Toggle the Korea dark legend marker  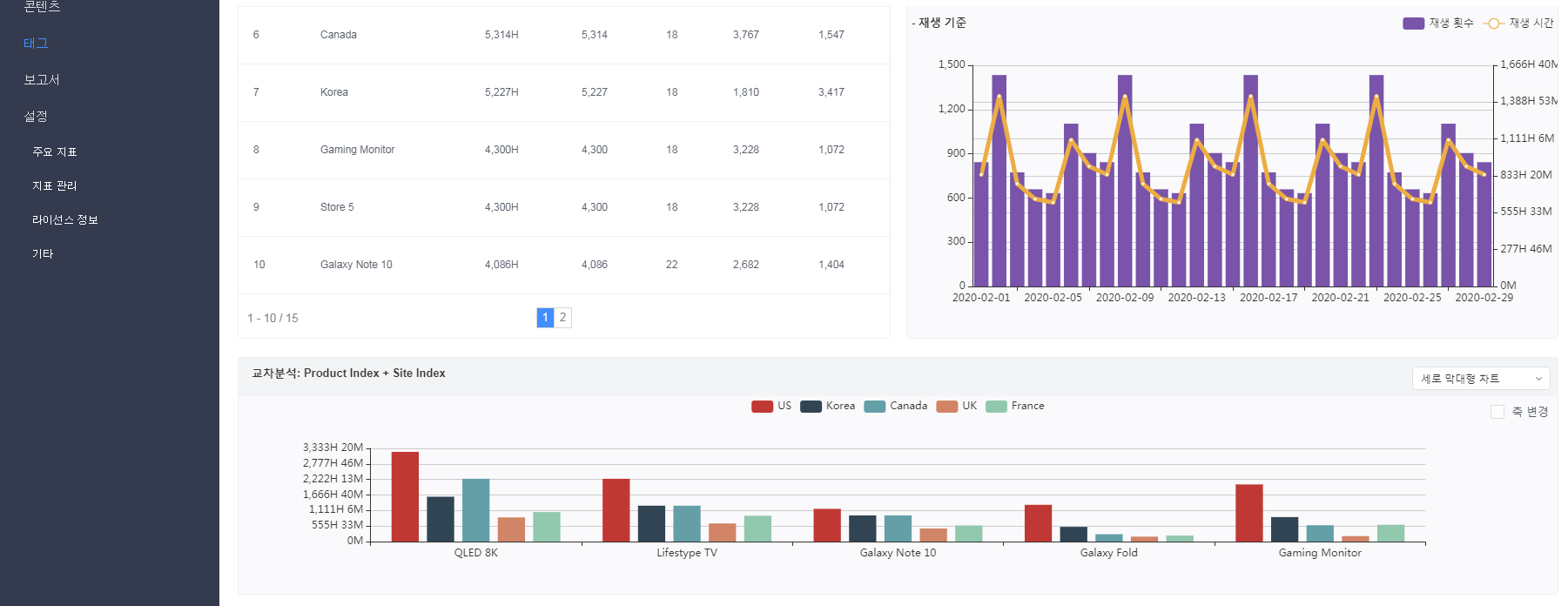(811, 407)
